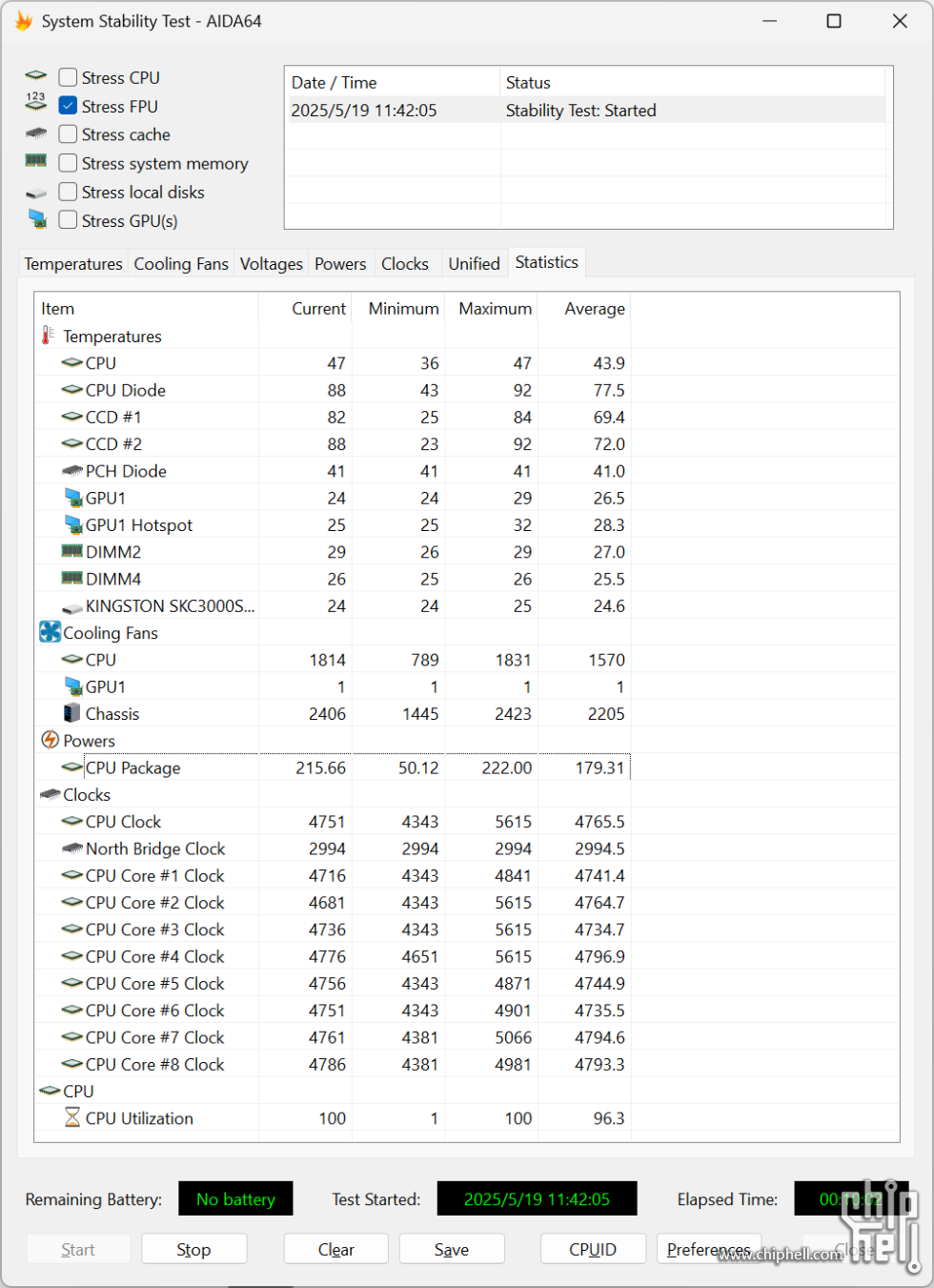This screenshot has height=1288, width=934.
Task: Click the Status log column header
Action: click(x=693, y=83)
